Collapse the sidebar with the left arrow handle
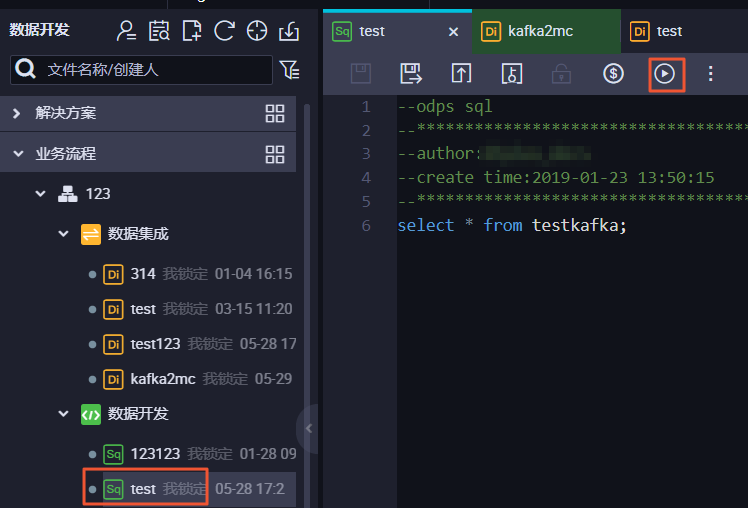 tap(308, 428)
